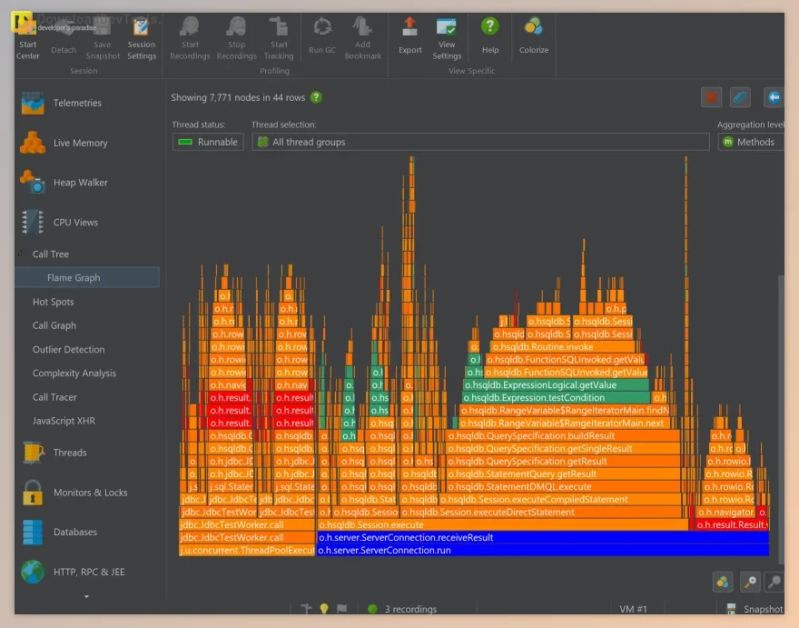The image size is (799, 628).
Task: Open the Monitors & Locks section
Action: (88, 492)
